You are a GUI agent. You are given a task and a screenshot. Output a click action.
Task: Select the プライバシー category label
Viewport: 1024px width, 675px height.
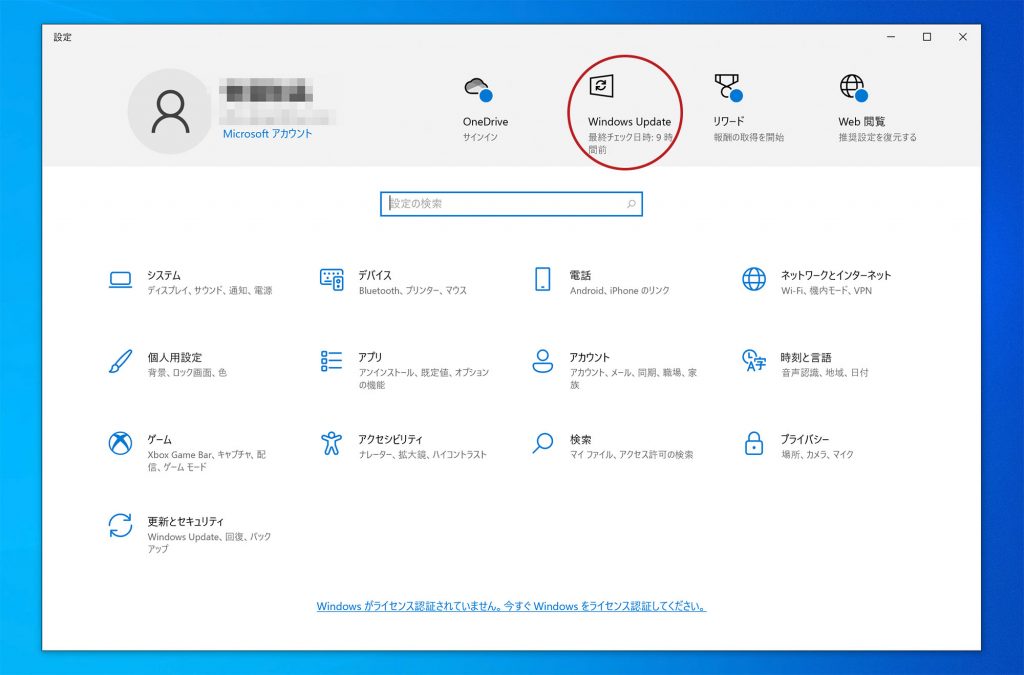tap(805, 439)
